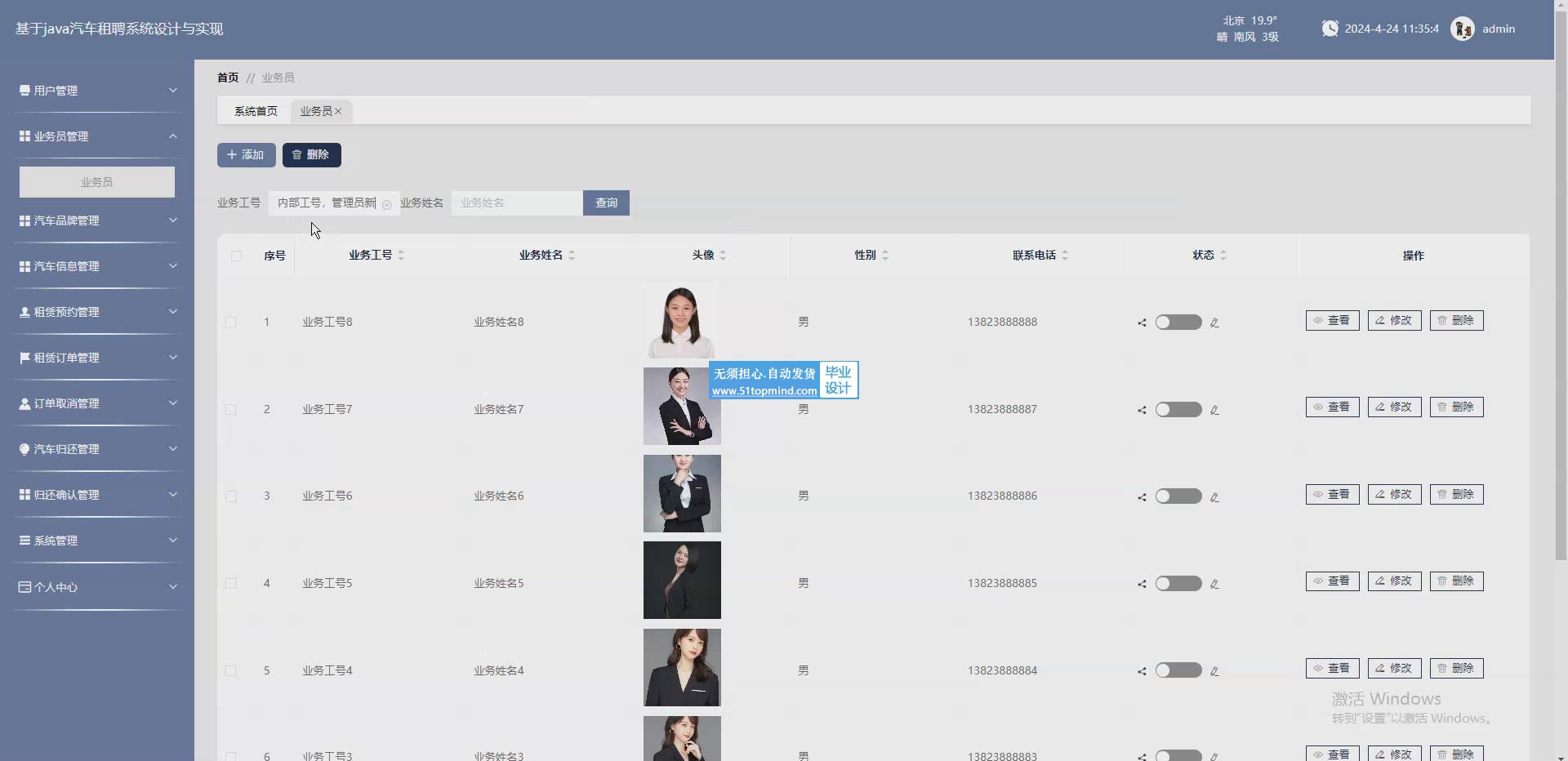Click the 用户管理 sidebar icon
Viewport: 1568px width, 761px height.
click(24, 91)
